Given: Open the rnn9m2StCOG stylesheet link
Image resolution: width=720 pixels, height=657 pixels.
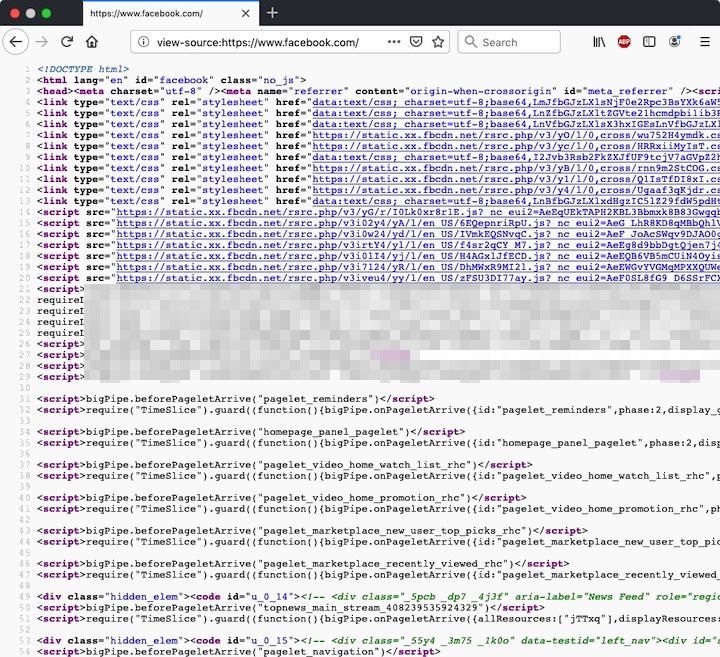Looking at the screenshot, I should point(516,168).
